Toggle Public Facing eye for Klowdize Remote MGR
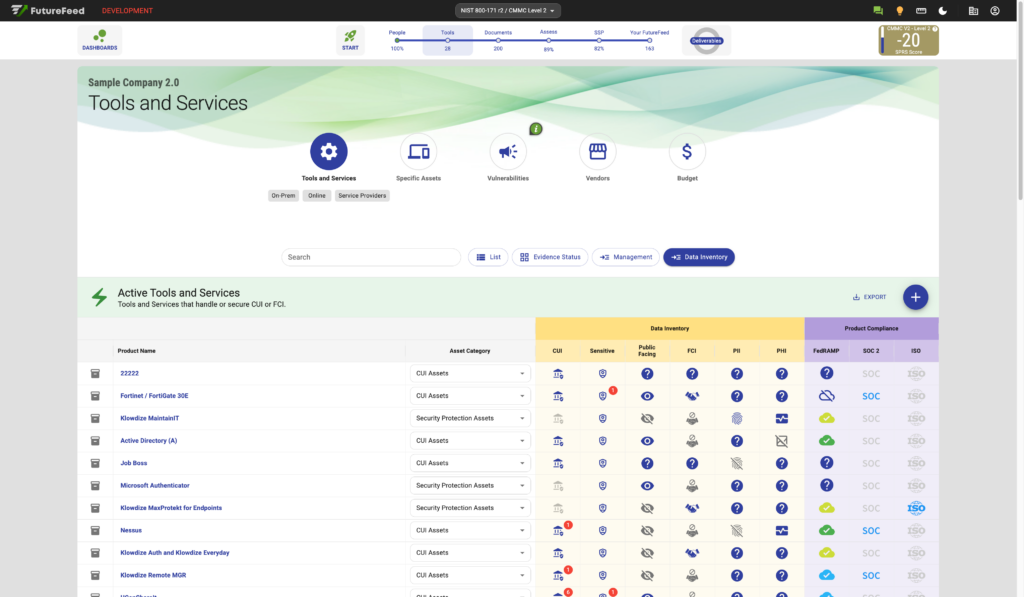This screenshot has height=597, width=1024. (647, 575)
